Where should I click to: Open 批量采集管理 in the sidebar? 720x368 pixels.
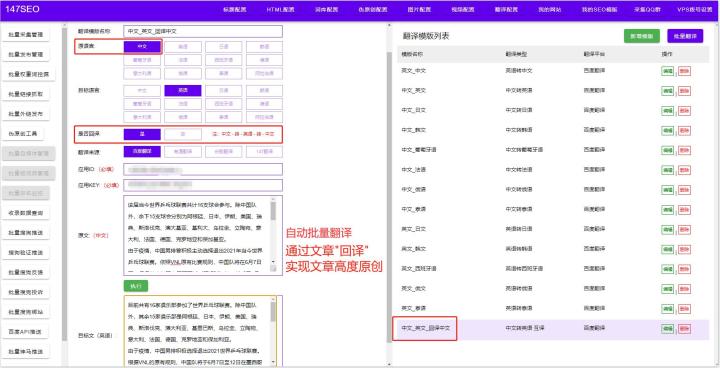26,34
